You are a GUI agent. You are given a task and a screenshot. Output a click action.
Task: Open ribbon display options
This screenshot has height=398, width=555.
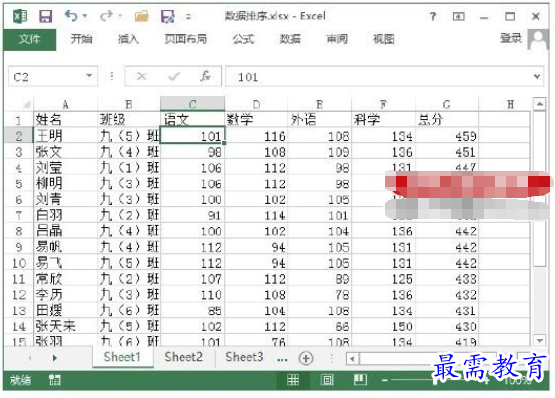458,16
